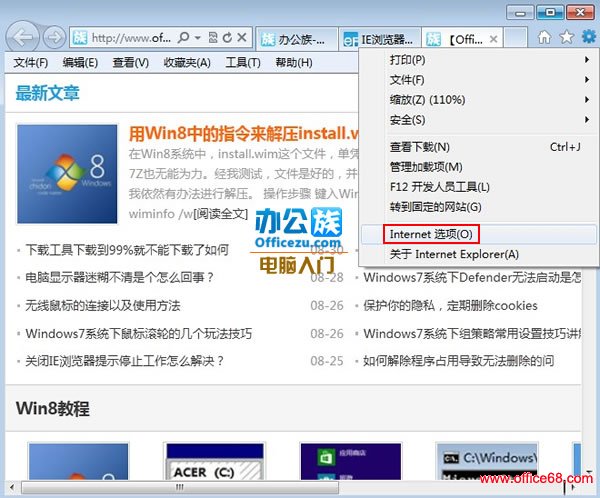This screenshot has width=600, height=498.
Task: Open the 编辑(E) menu
Action: 80,62
